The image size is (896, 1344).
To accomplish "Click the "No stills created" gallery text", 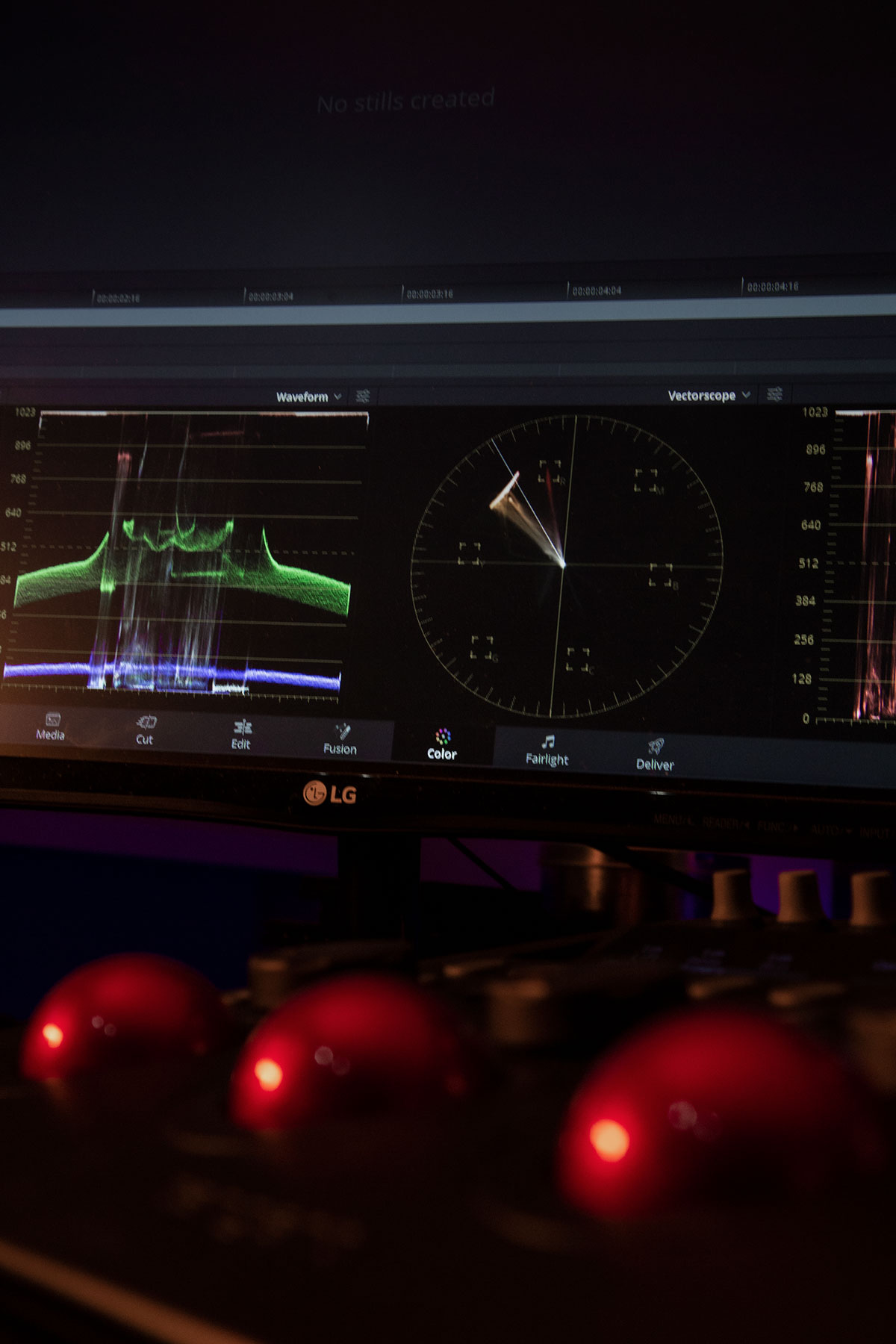I will click(406, 101).
